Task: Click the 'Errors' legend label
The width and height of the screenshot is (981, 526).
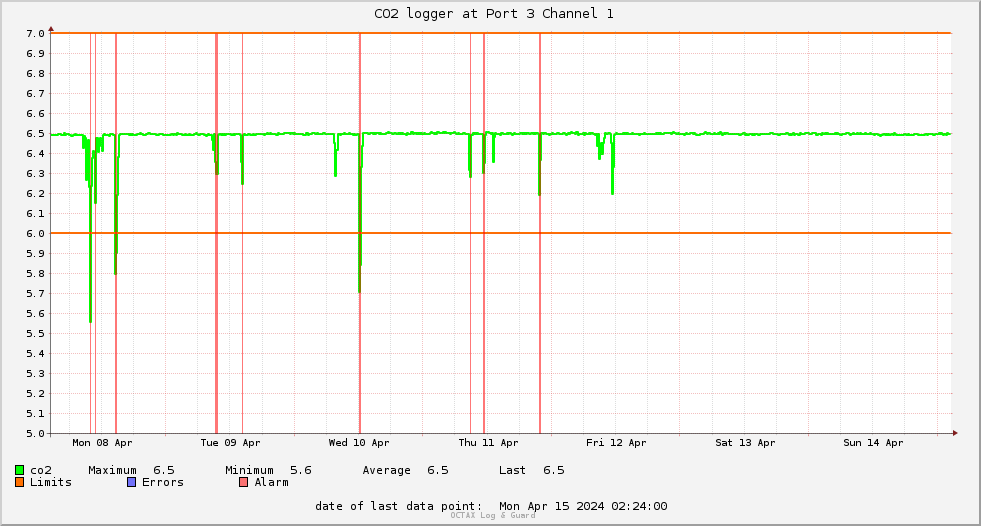Action: 163,482
